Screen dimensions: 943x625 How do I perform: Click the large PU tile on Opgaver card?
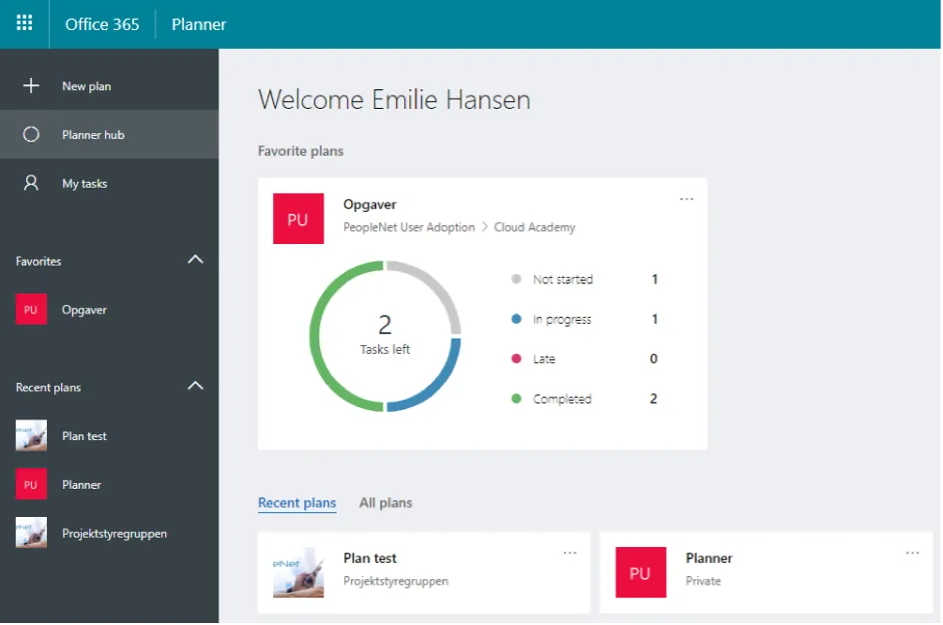coord(298,218)
